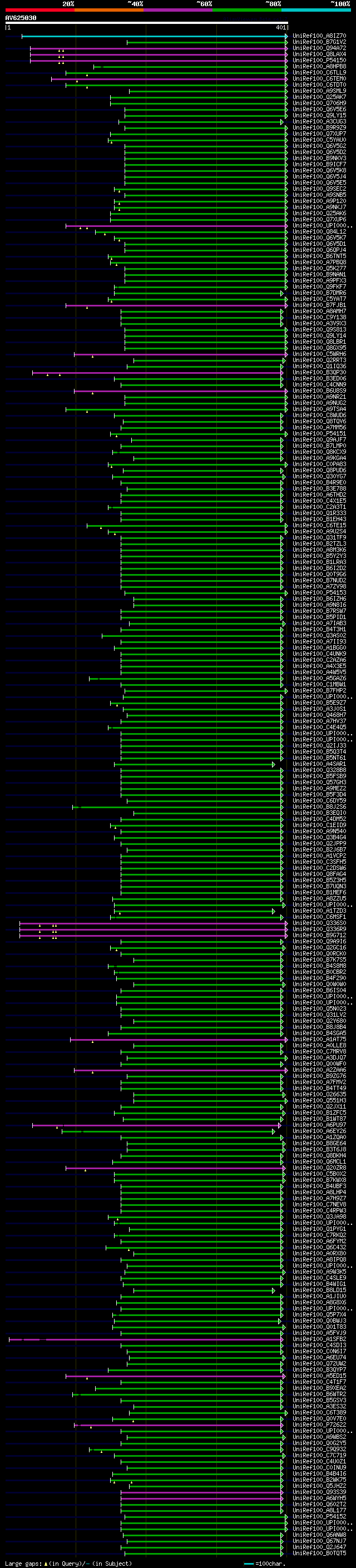Select the UniRef100_A1AT75 label
Screen dimensions: 356x1568
[x=319, y=1039]
